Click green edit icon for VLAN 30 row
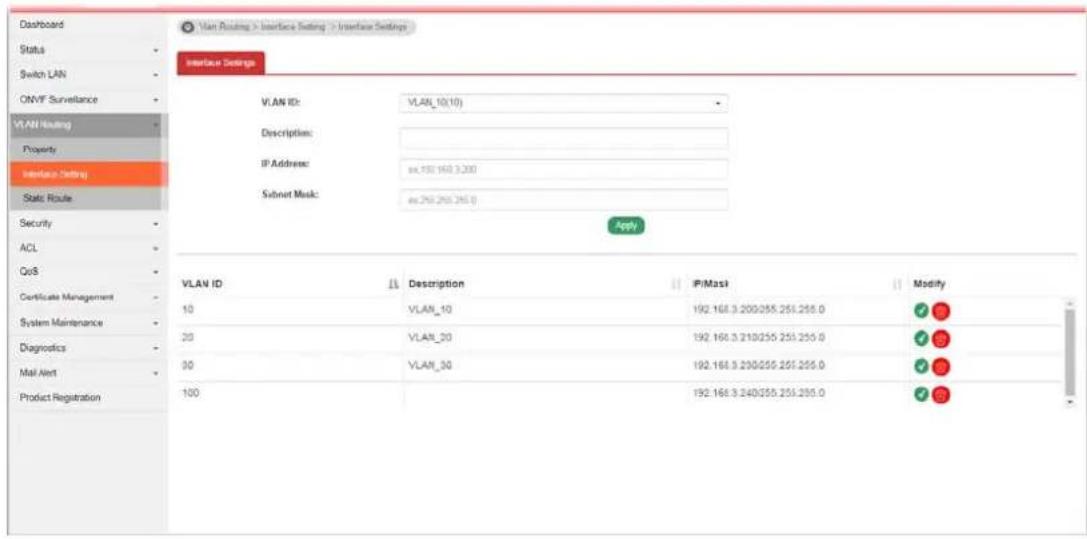This screenshot has width=1087, height=539. (921, 366)
